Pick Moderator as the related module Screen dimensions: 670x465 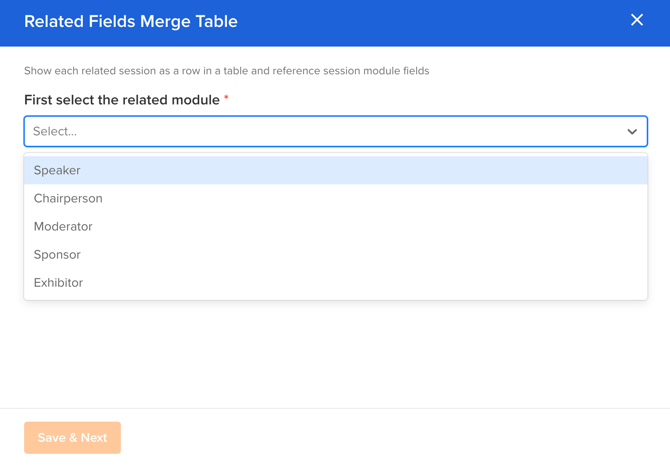pyautogui.click(x=63, y=226)
